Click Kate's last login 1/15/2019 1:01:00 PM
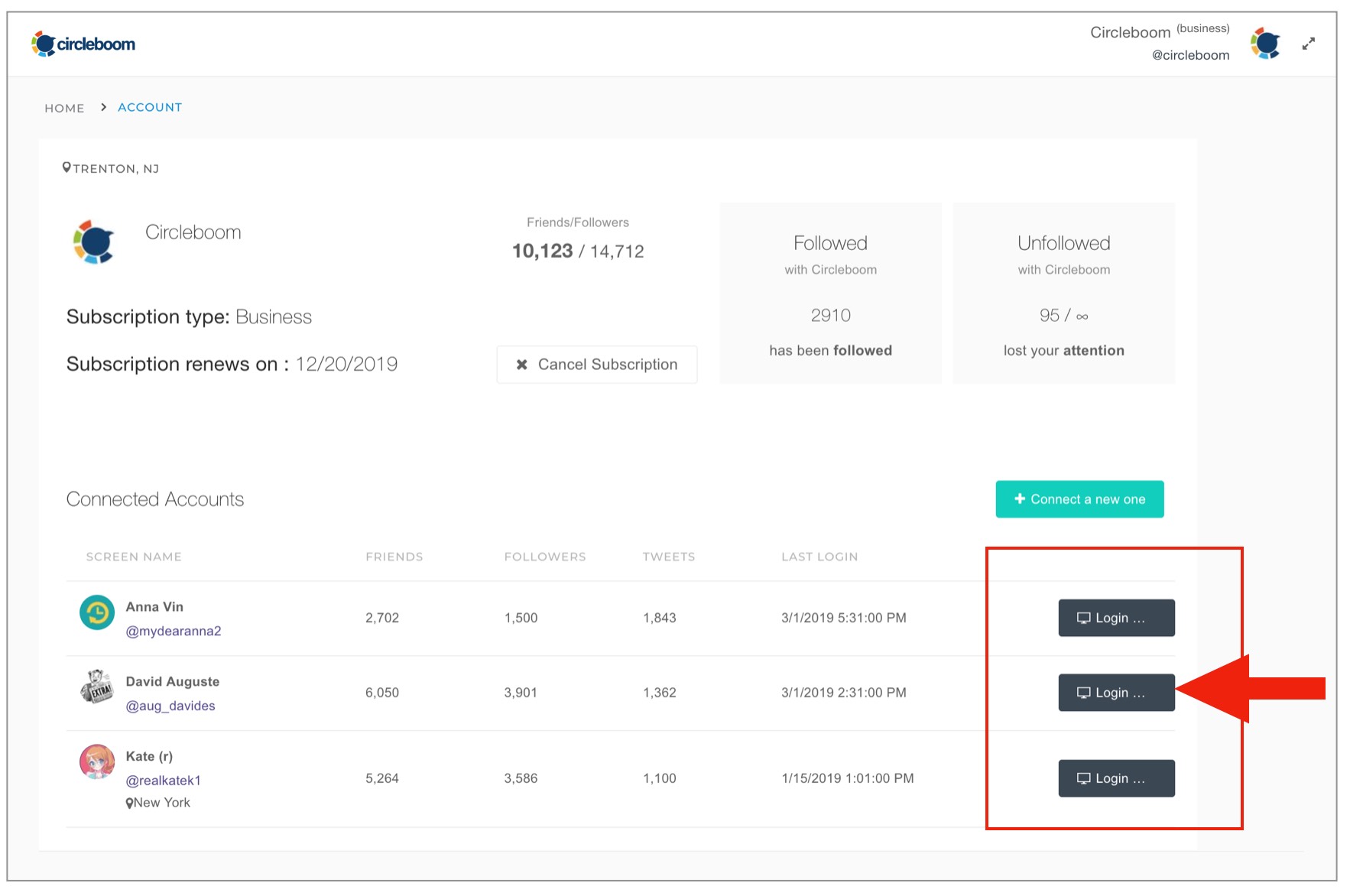Image resolution: width=1350 pixels, height=896 pixels. point(848,778)
